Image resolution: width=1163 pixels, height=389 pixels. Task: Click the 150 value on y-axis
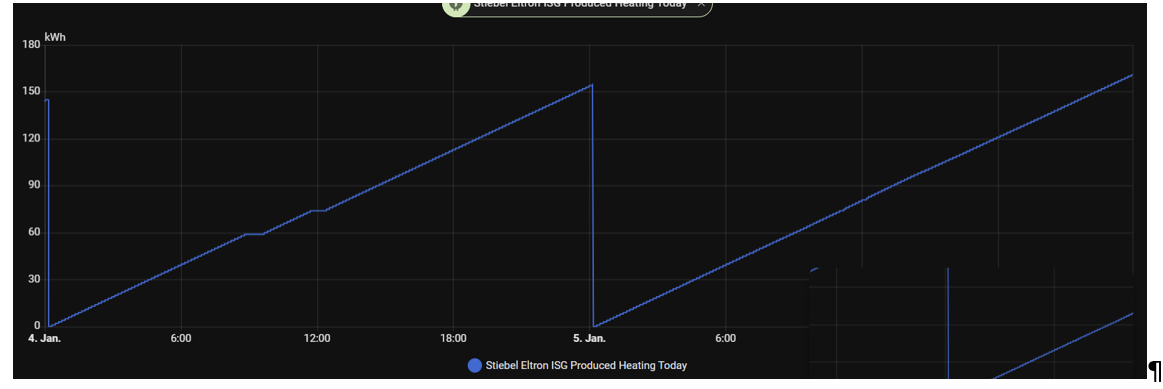[x=32, y=92]
